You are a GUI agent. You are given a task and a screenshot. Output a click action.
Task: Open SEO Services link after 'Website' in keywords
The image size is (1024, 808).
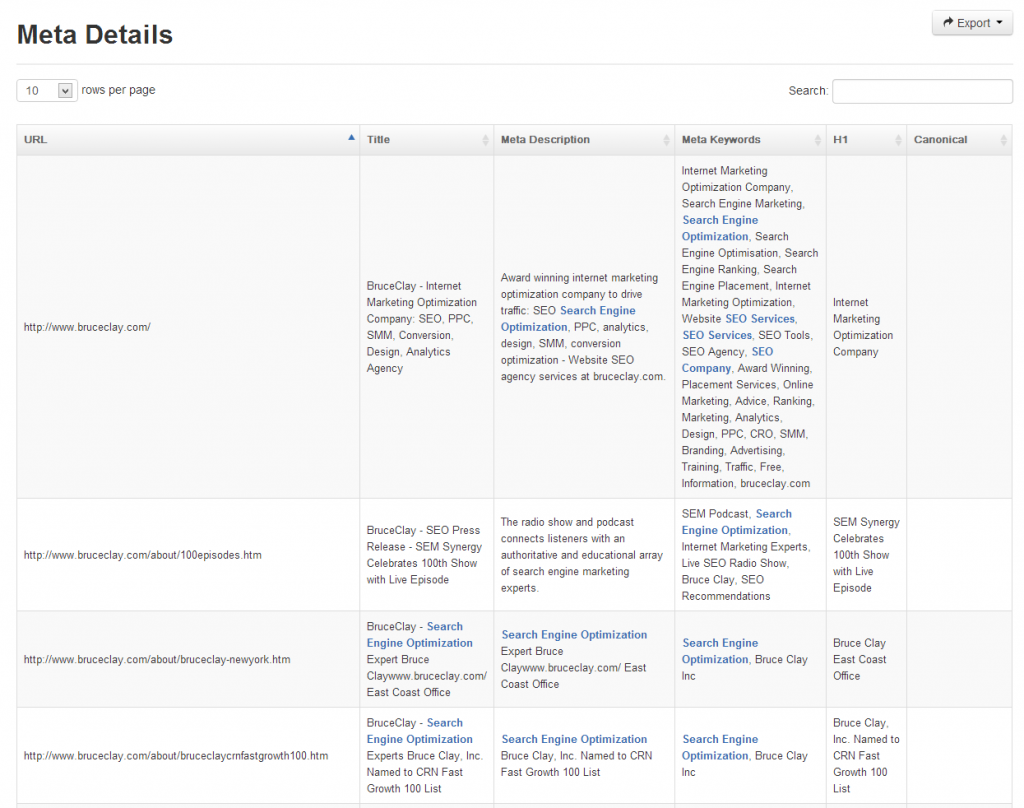(760, 319)
